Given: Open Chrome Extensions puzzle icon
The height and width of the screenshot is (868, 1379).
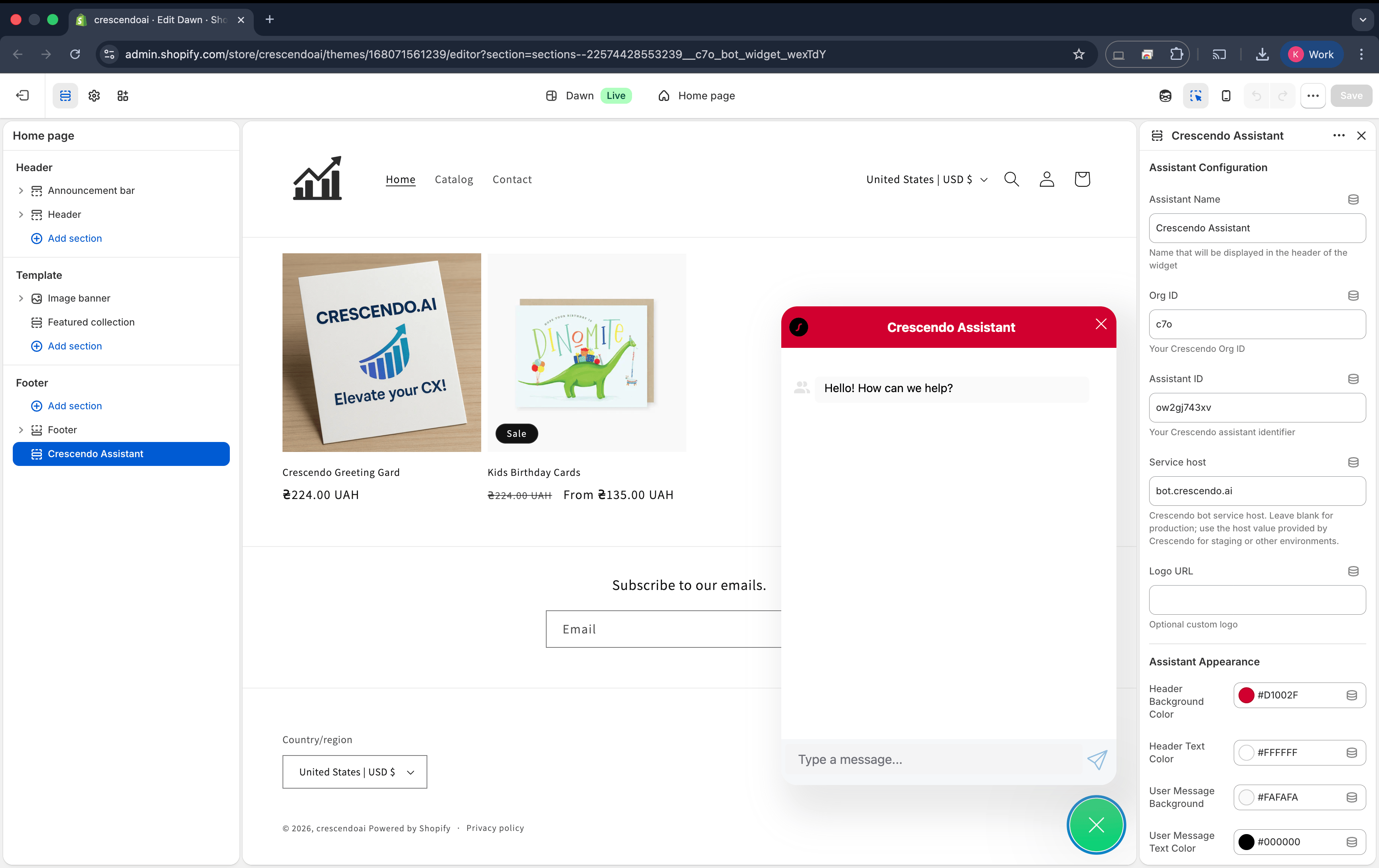Looking at the screenshot, I should (1176, 54).
